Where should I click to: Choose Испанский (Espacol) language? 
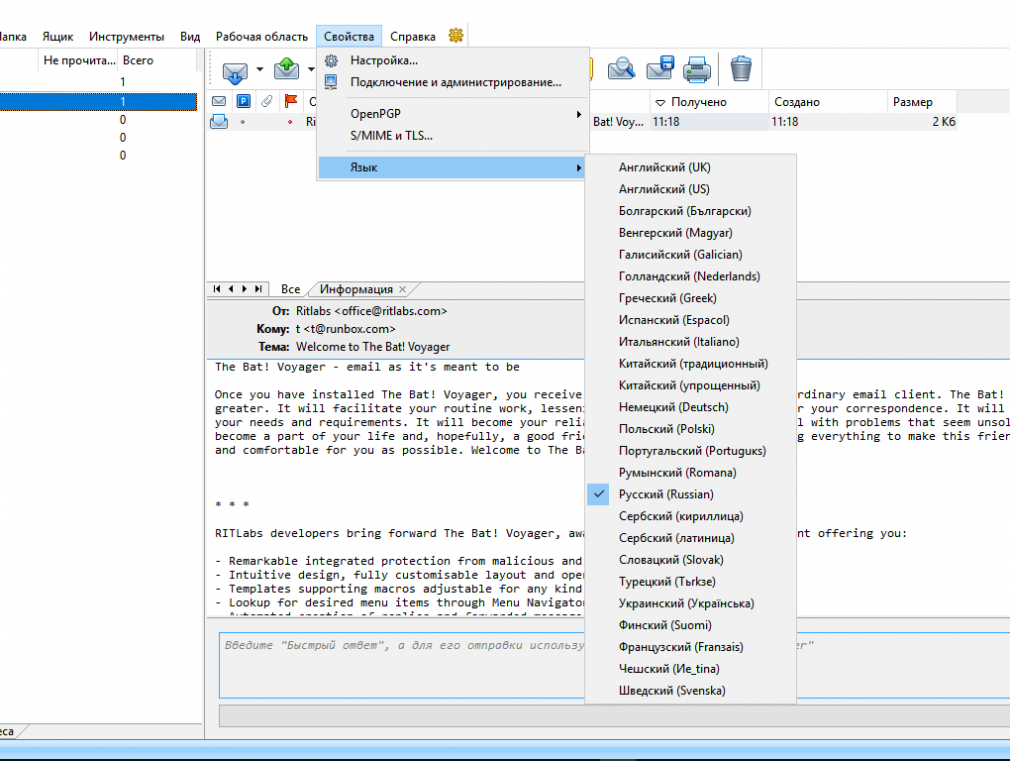pos(691,320)
